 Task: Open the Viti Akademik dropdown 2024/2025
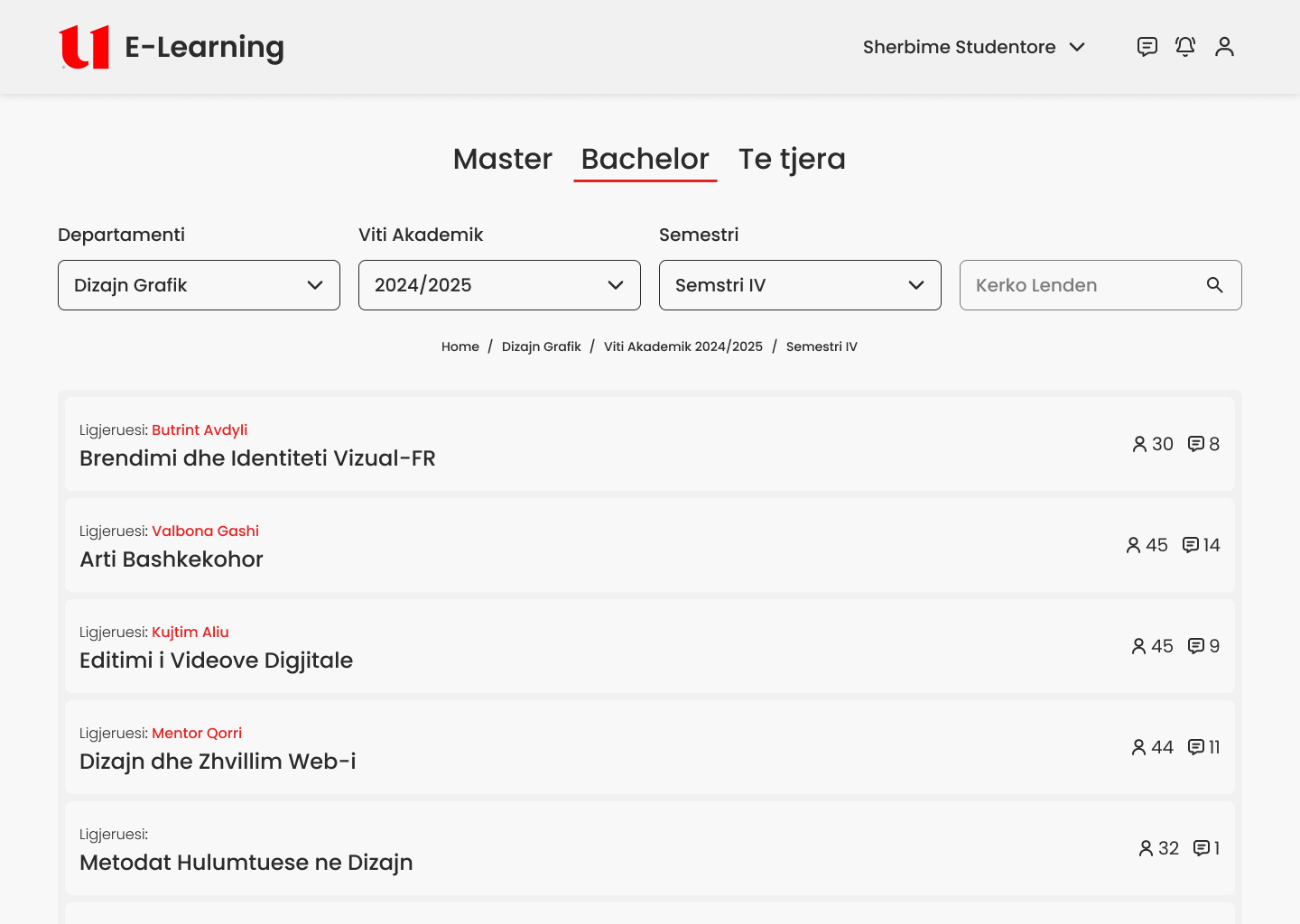click(499, 285)
